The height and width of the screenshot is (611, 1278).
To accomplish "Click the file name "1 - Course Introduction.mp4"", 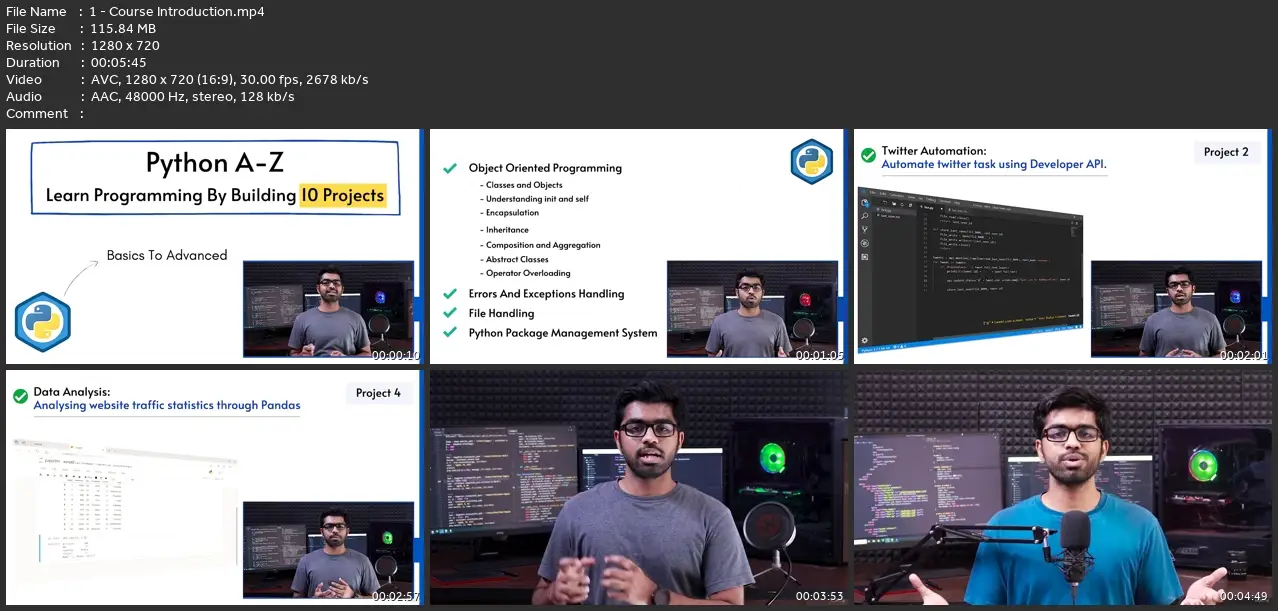I will click(177, 11).
